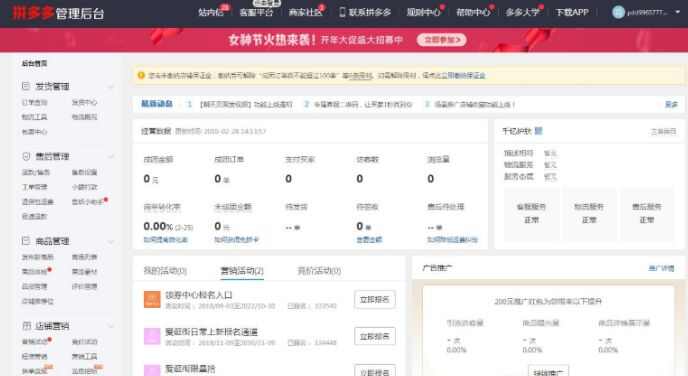688x376 pixels.
Task: Open 订单查询 in sidebar
Action: [x=35, y=102]
